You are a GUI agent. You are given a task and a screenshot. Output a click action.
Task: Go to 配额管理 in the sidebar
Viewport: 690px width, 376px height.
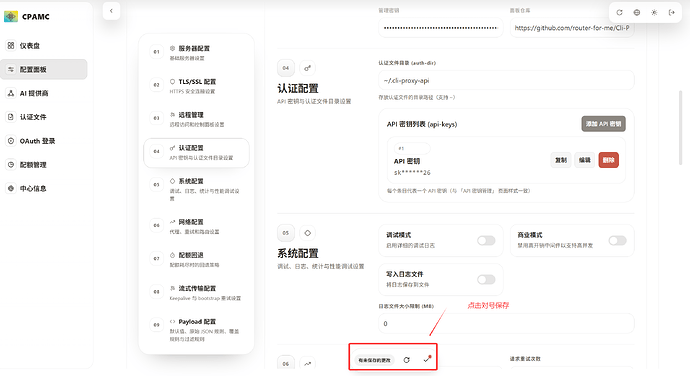[44, 165]
